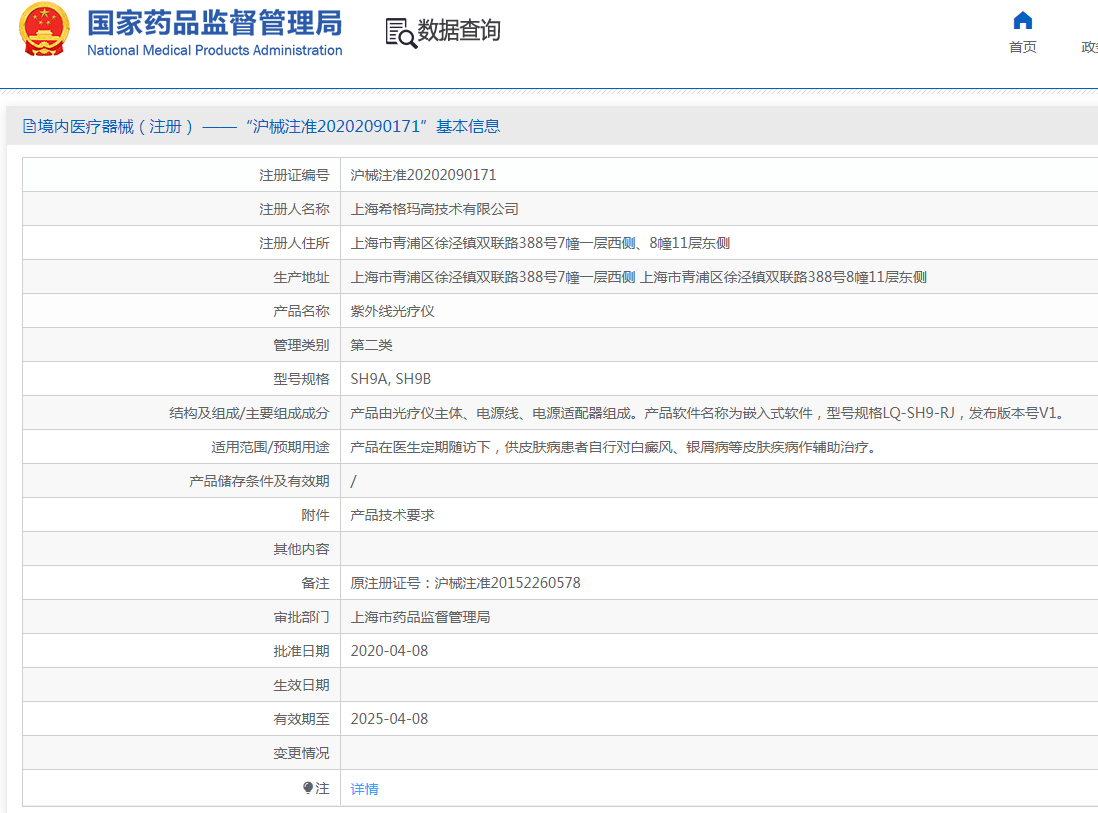Click the 产品名称 row label
Viewport: 1098px width, 813px height.
tap(301, 311)
